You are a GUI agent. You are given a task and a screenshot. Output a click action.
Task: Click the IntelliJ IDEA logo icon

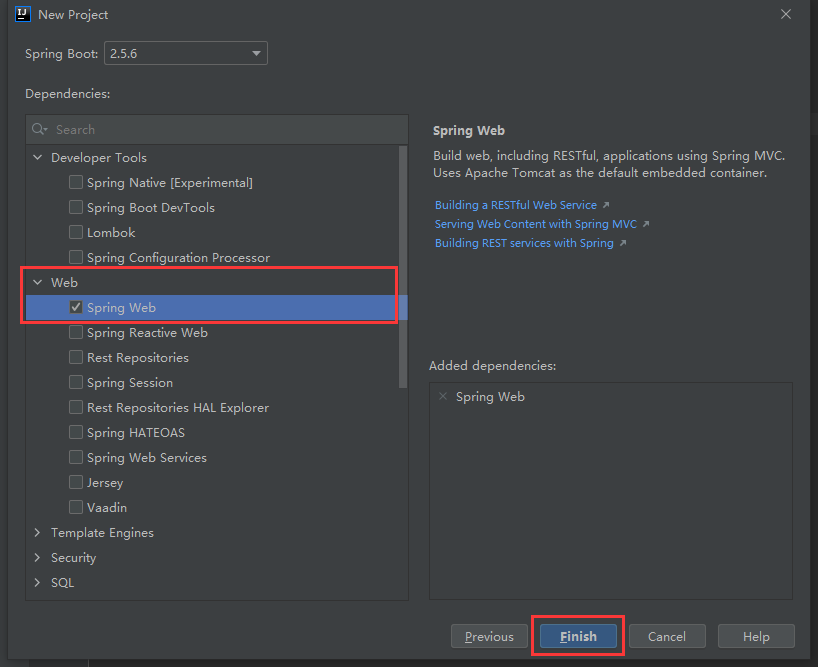[x=23, y=14]
